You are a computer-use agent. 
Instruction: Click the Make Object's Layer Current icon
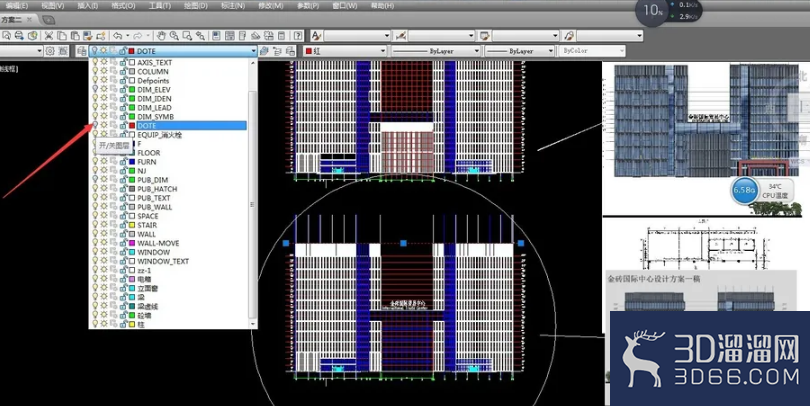(x=264, y=51)
